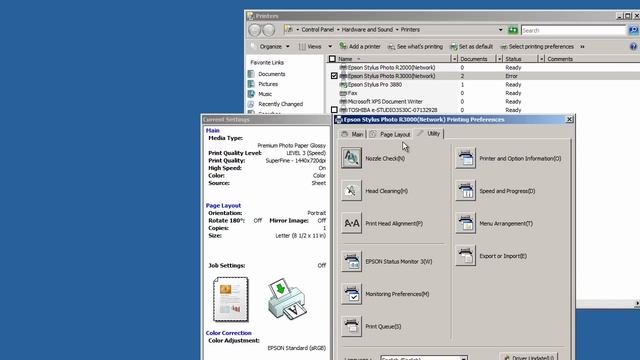Click the Color Correction heading in Current Settings
Image resolution: width=640 pixels, height=360 pixels.
click(229, 333)
